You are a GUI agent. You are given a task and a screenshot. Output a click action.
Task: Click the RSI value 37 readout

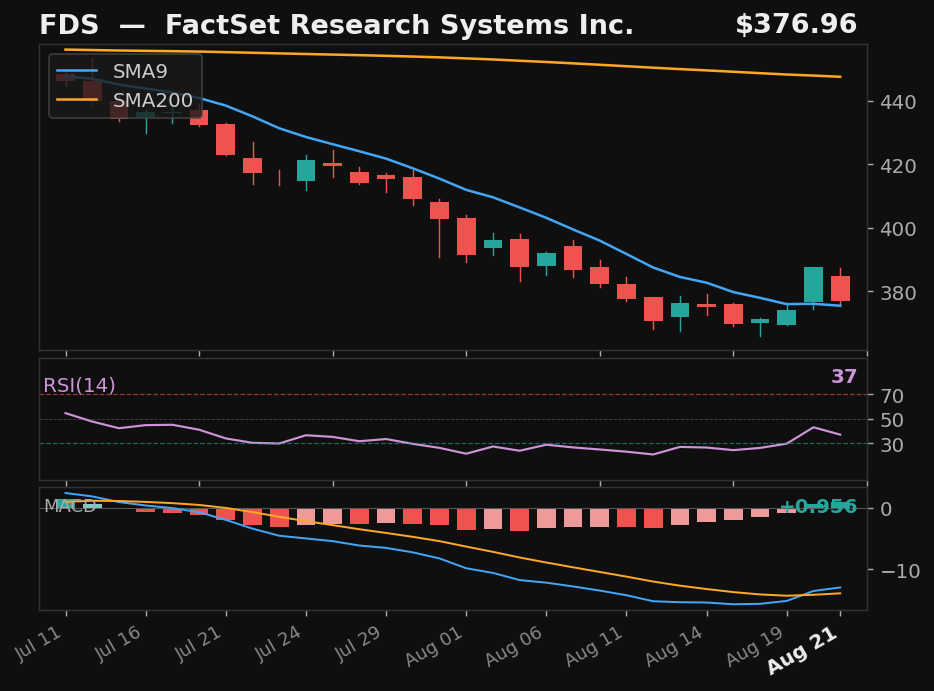843,376
